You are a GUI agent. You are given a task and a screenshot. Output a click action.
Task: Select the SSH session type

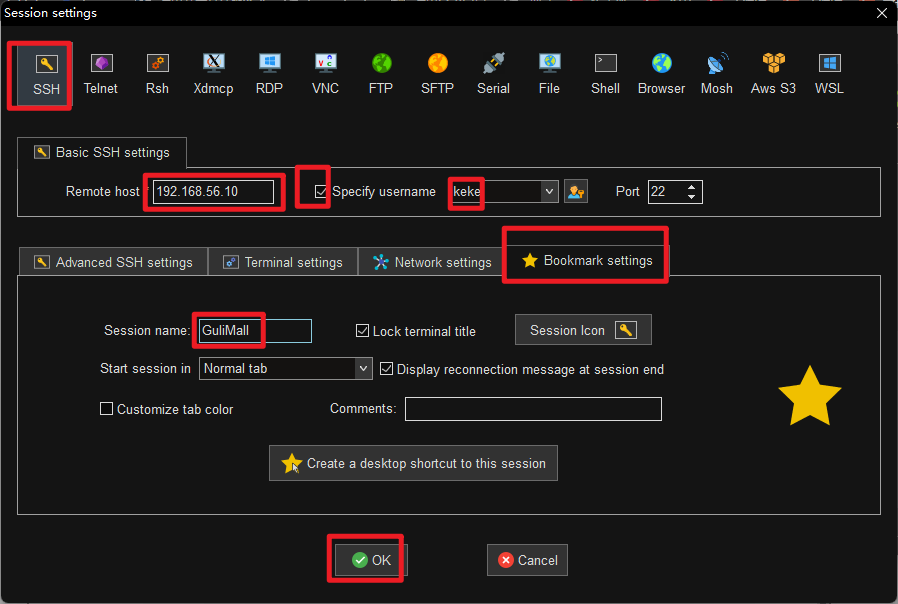tap(46, 75)
